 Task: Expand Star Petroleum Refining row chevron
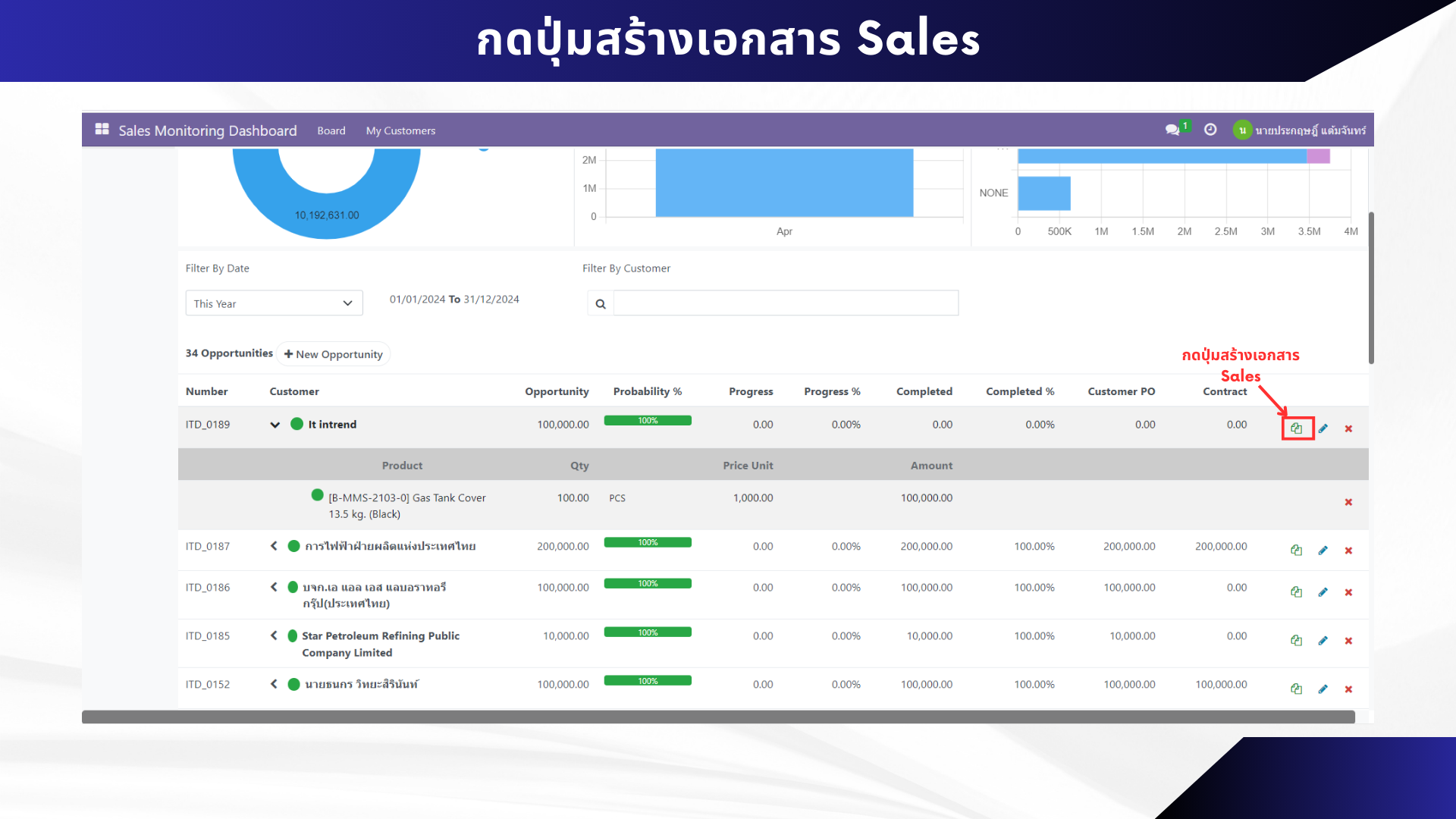pos(274,635)
